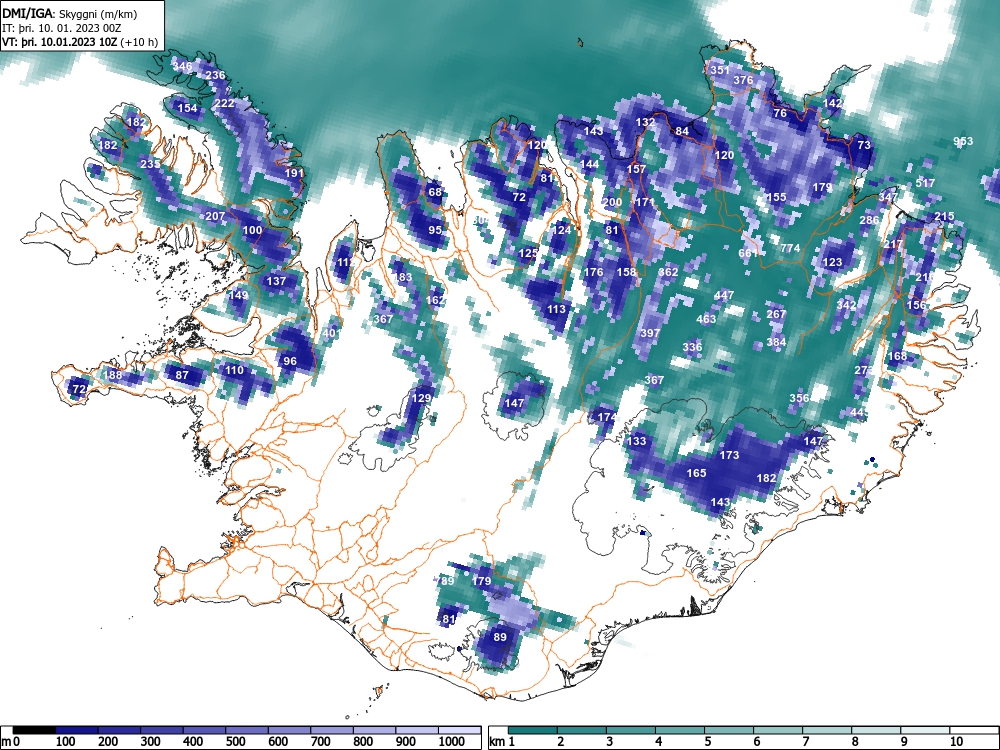Click the dark teal 1–2 km legend swatch
1000x750 pixels.
533,730
